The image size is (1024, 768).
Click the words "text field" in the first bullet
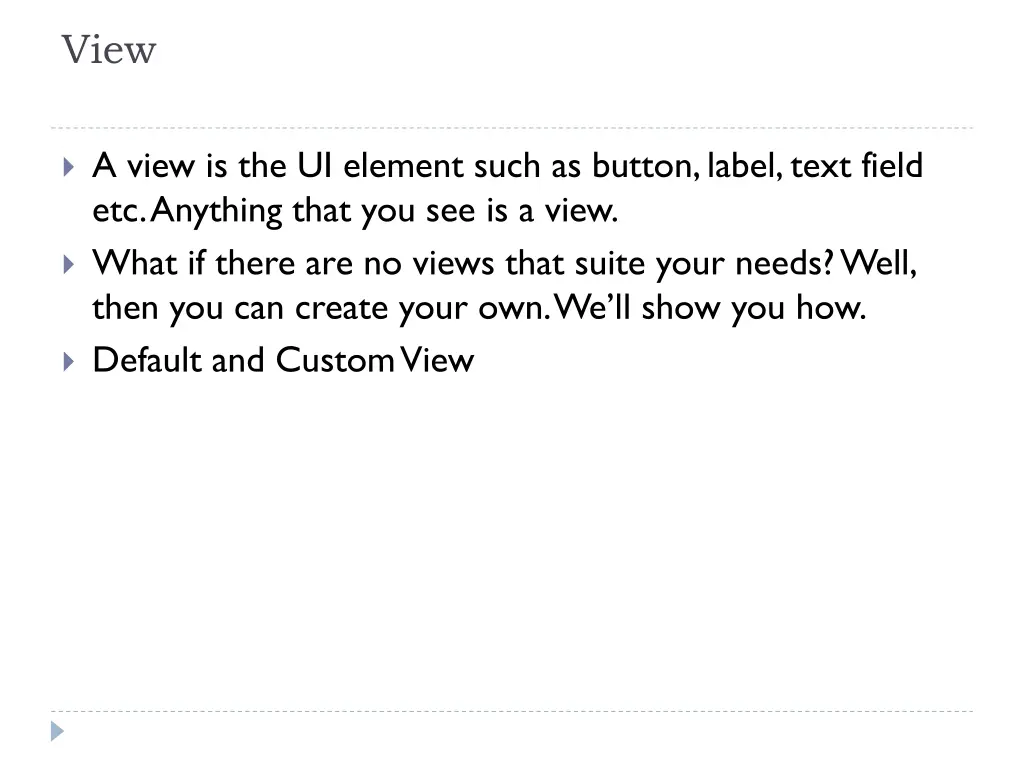[857, 166]
